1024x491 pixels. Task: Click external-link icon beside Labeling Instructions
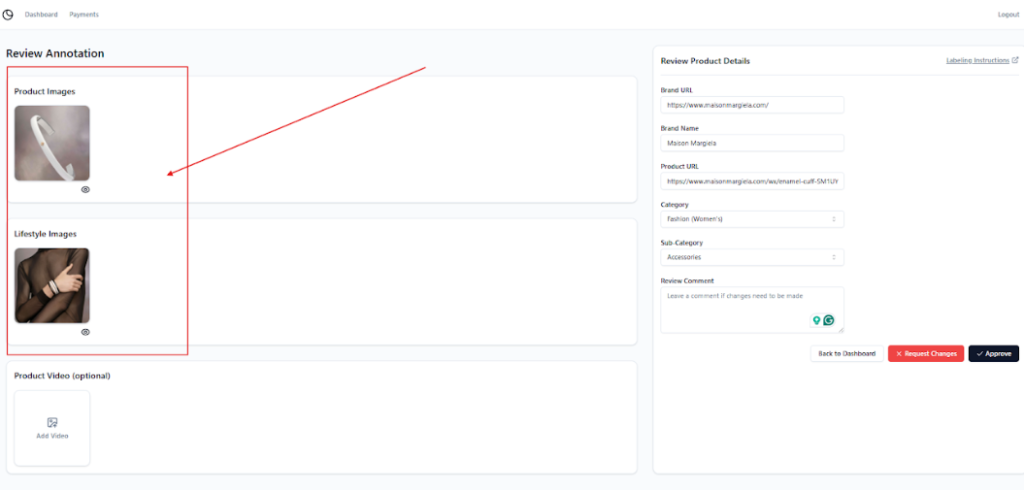click(x=1015, y=60)
